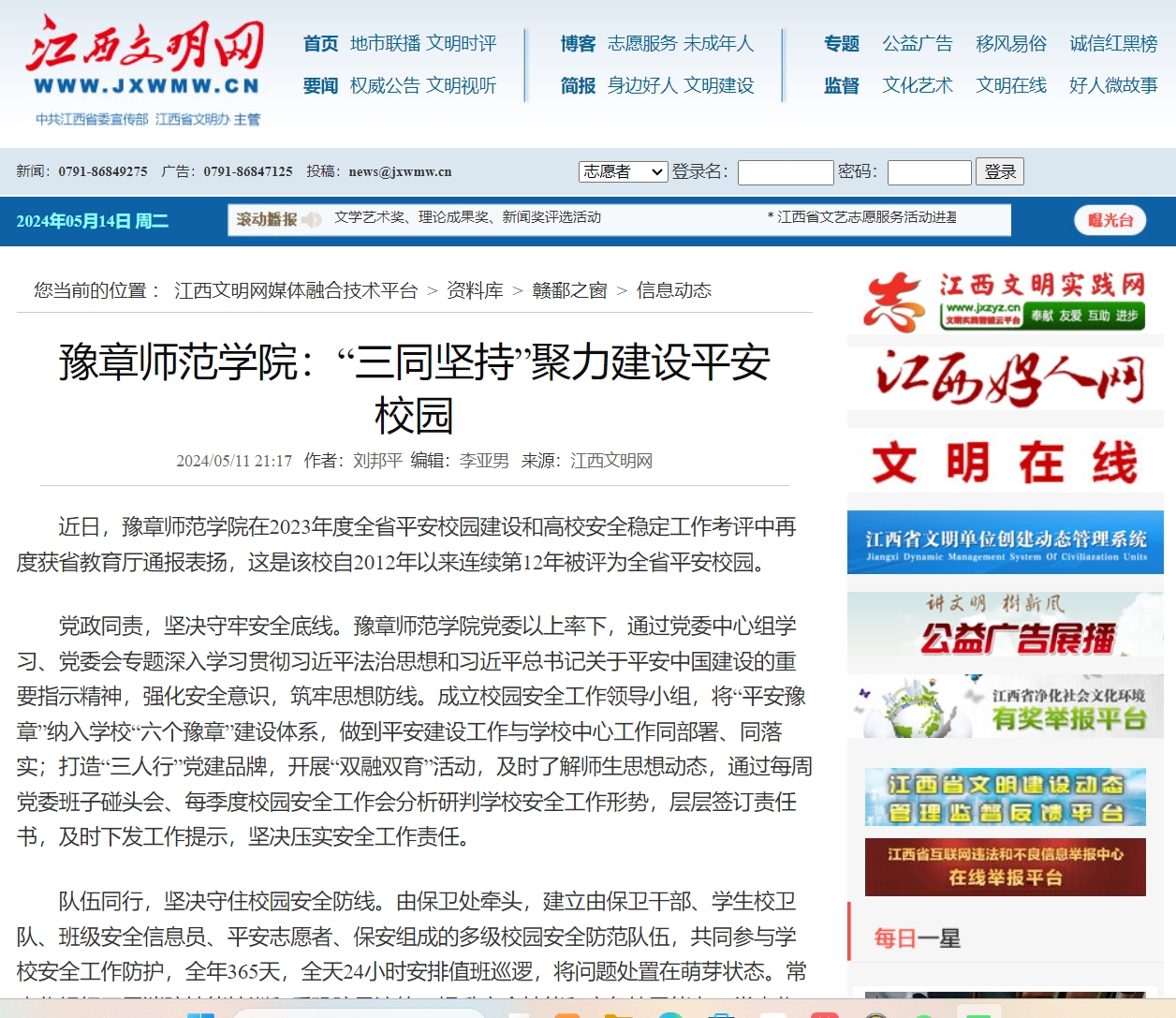Expand the 志愿者 user type dropdown
This screenshot has height=1018, width=1176.
pos(624,171)
